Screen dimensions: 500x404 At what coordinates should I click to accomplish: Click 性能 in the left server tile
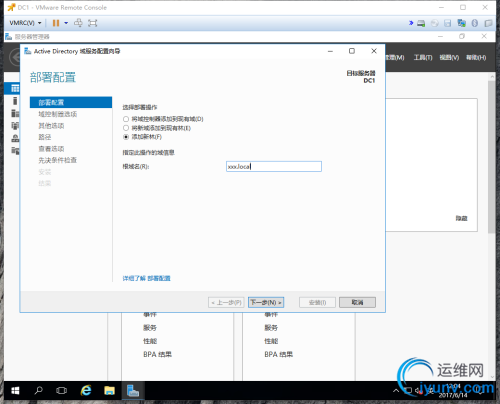coord(150,341)
